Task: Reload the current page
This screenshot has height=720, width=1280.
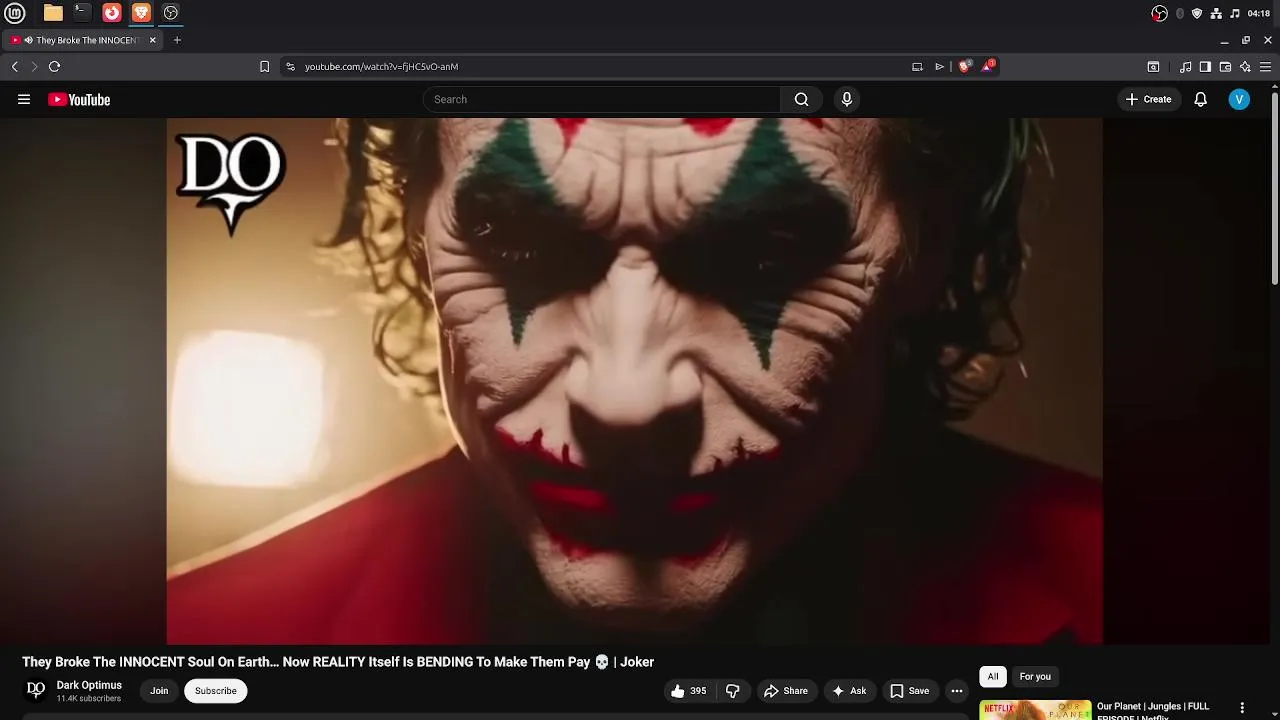Action: (55, 66)
